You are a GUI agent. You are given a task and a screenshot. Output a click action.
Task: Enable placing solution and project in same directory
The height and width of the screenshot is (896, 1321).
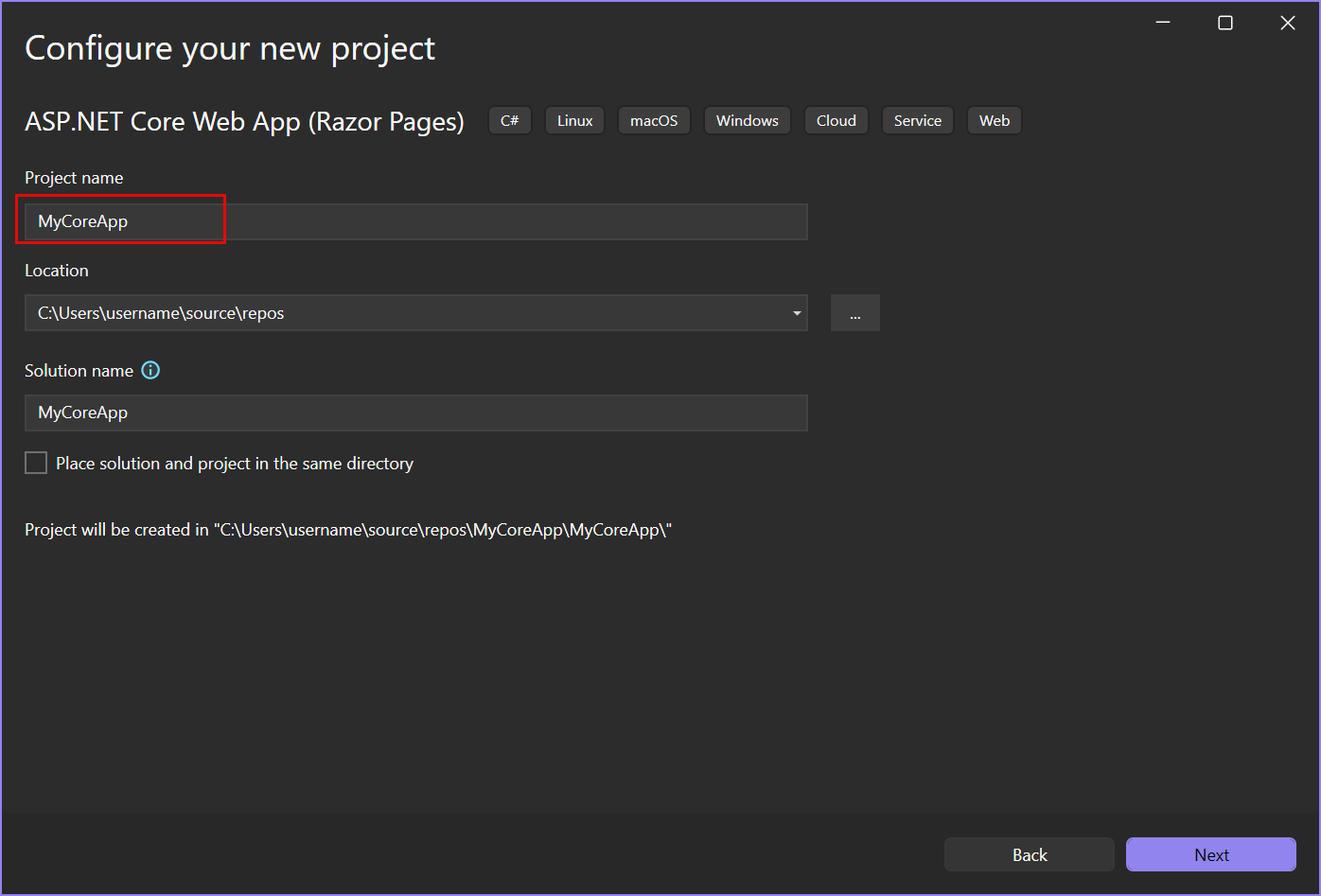point(35,463)
